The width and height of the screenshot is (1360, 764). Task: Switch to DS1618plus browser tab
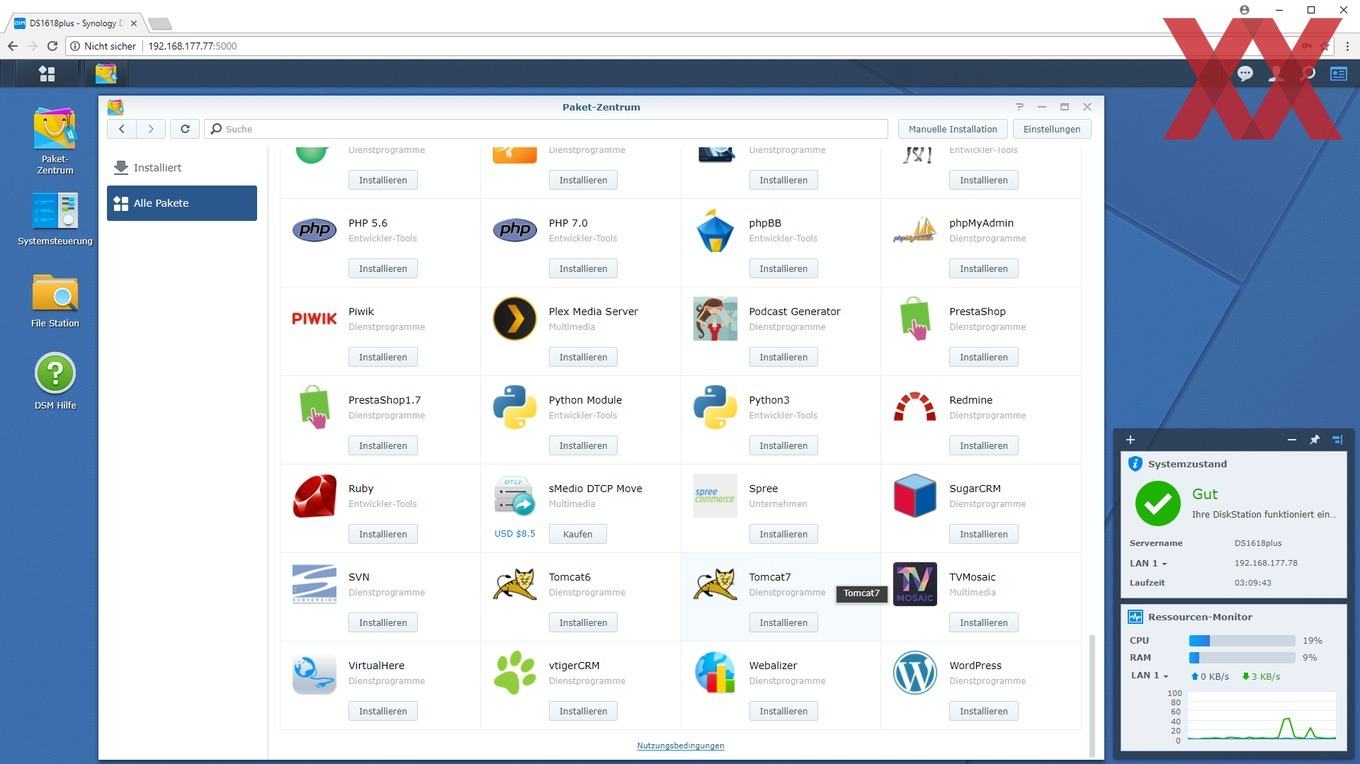(77, 23)
